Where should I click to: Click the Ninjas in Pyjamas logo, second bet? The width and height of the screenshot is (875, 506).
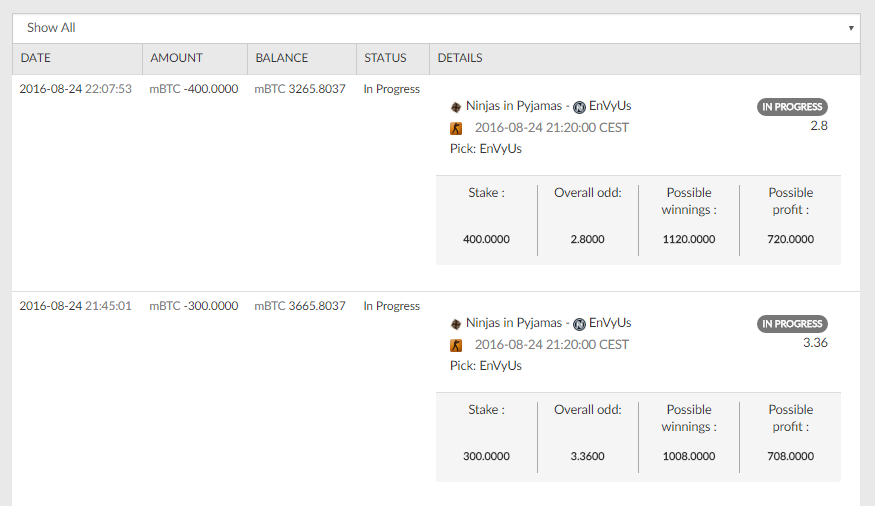(456, 324)
